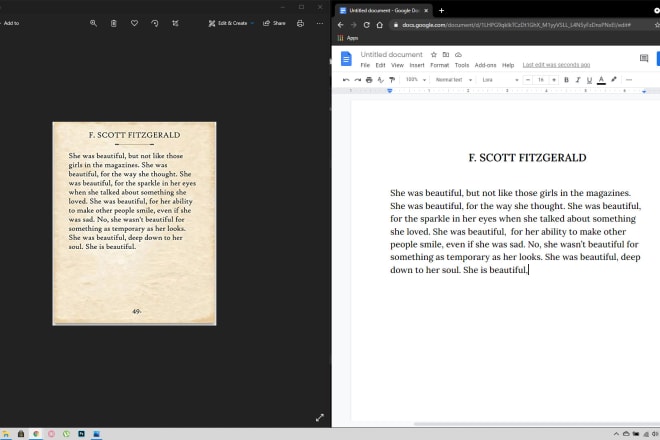Open the Lora font dropdown
The image size is (660, 440).
[500, 80]
